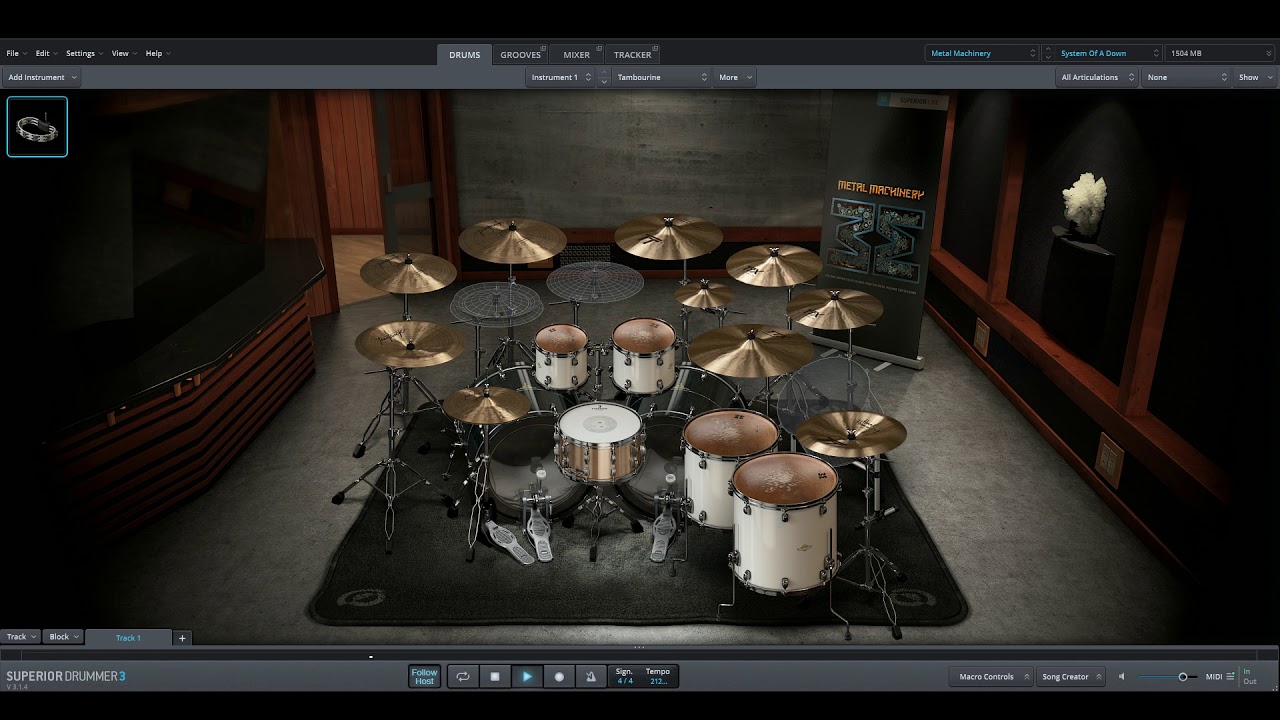Toggle the loop playback button

coord(463,677)
